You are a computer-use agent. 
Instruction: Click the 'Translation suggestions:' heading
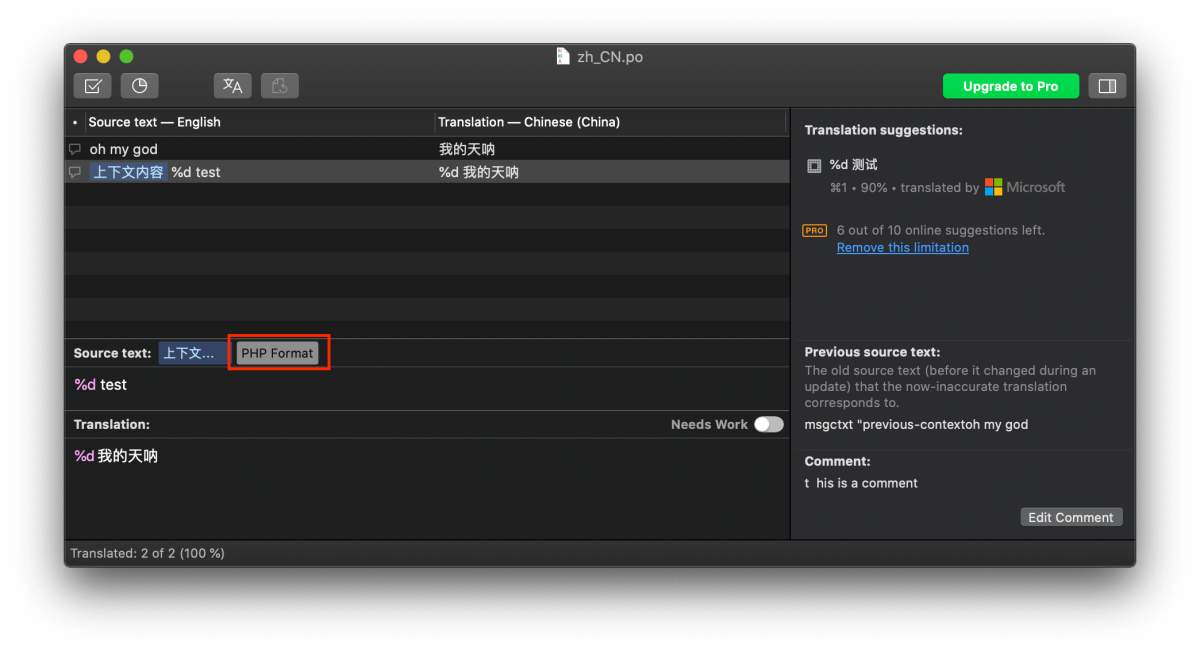[x=883, y=130]
